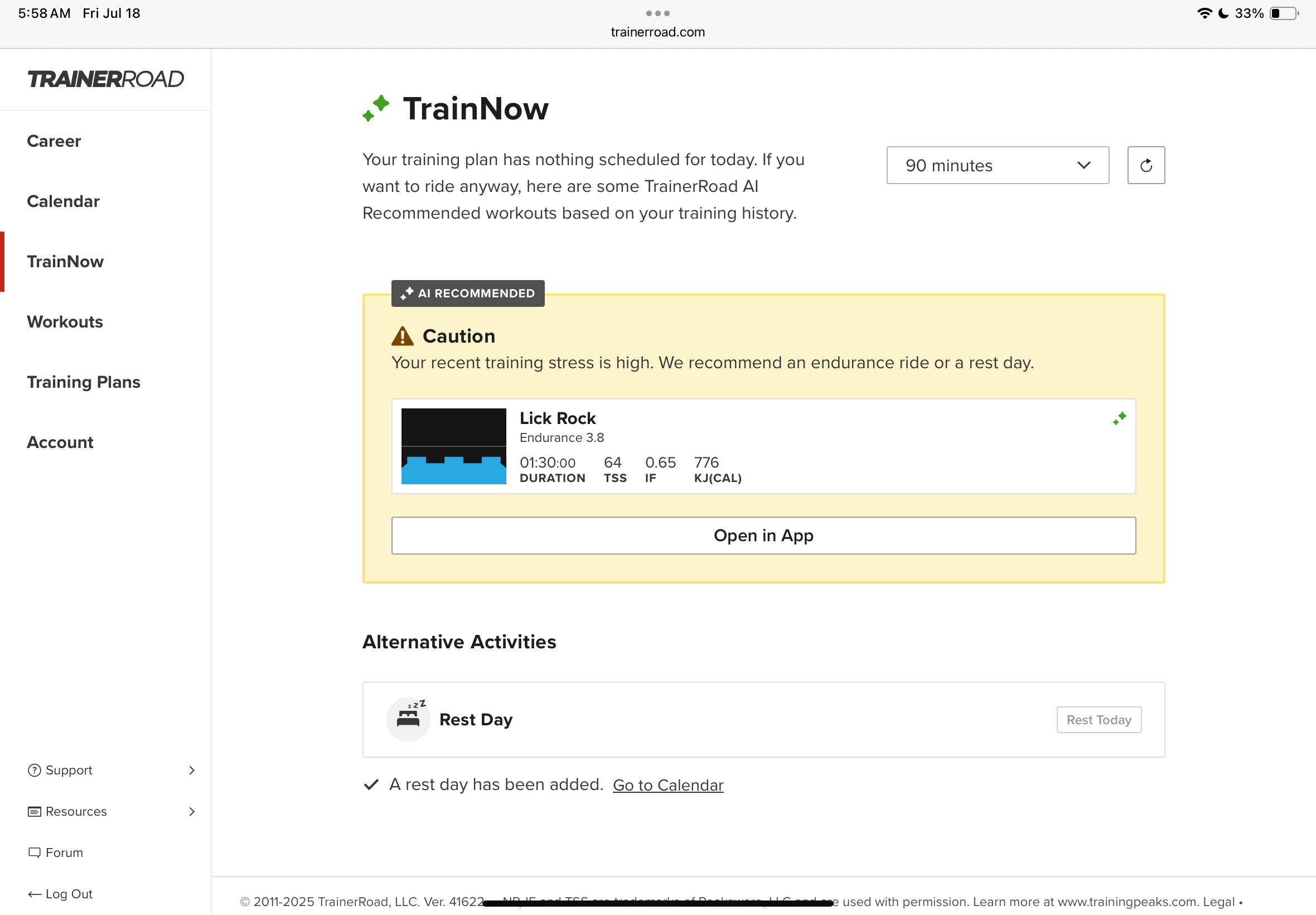The image size is (1316, 915).
Task: Click the TrainNow sparkle icon beside heading
Action: tap(376, 108)
